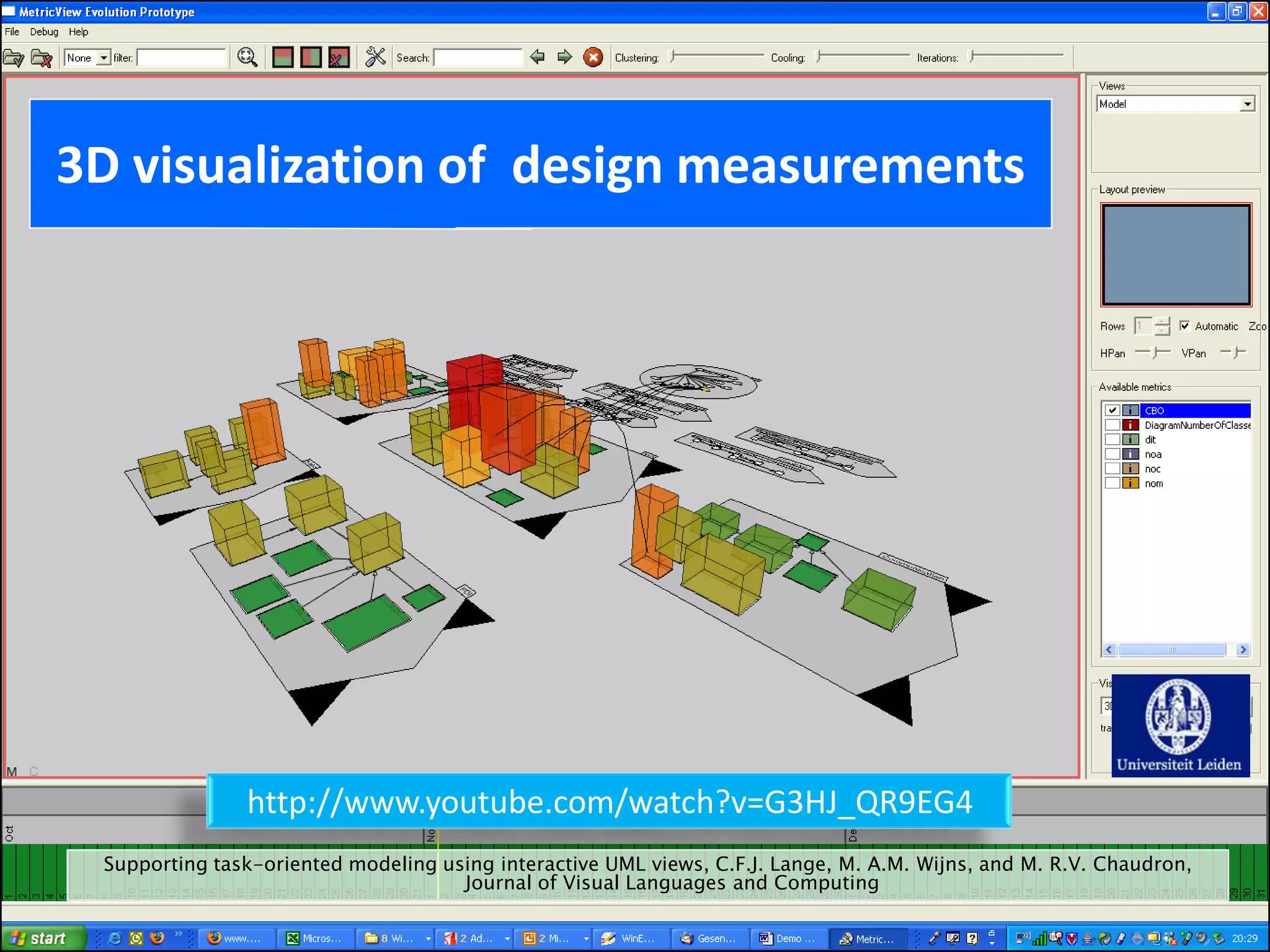
Task: Open file using the folder toolbar icon
Action: coord(14,58)
